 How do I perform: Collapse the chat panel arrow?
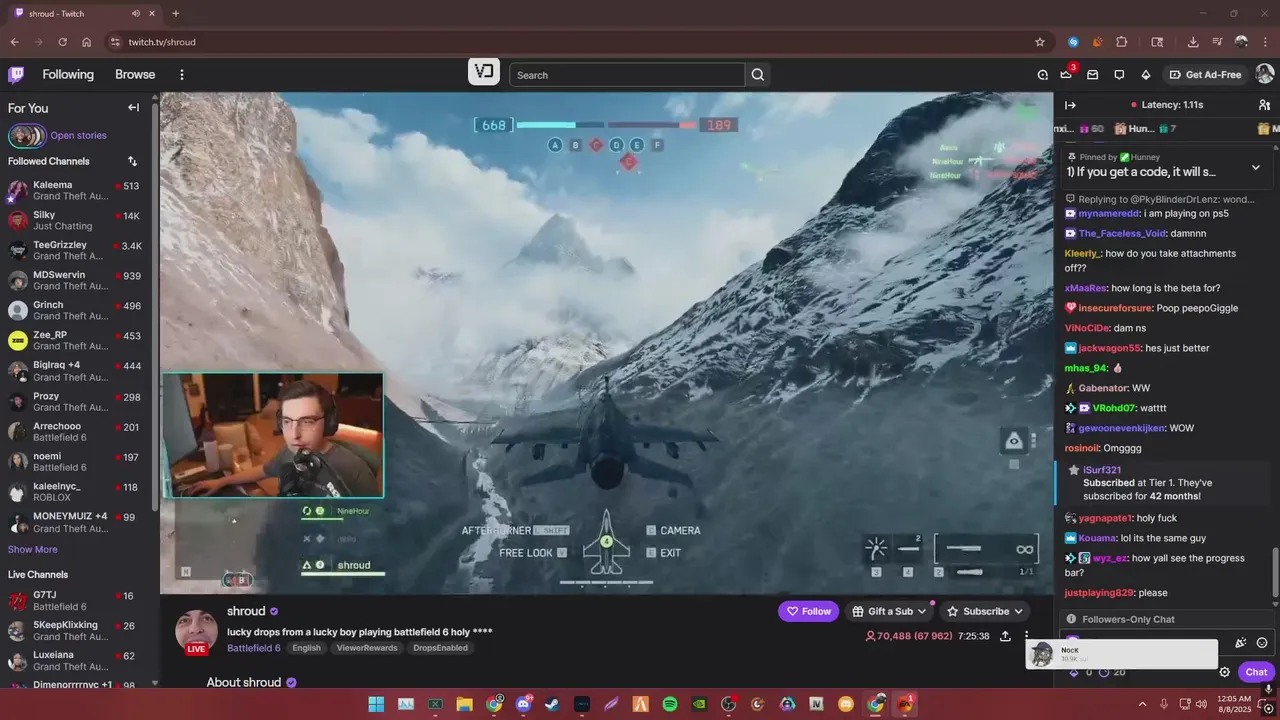click(x=1070, y=105)
